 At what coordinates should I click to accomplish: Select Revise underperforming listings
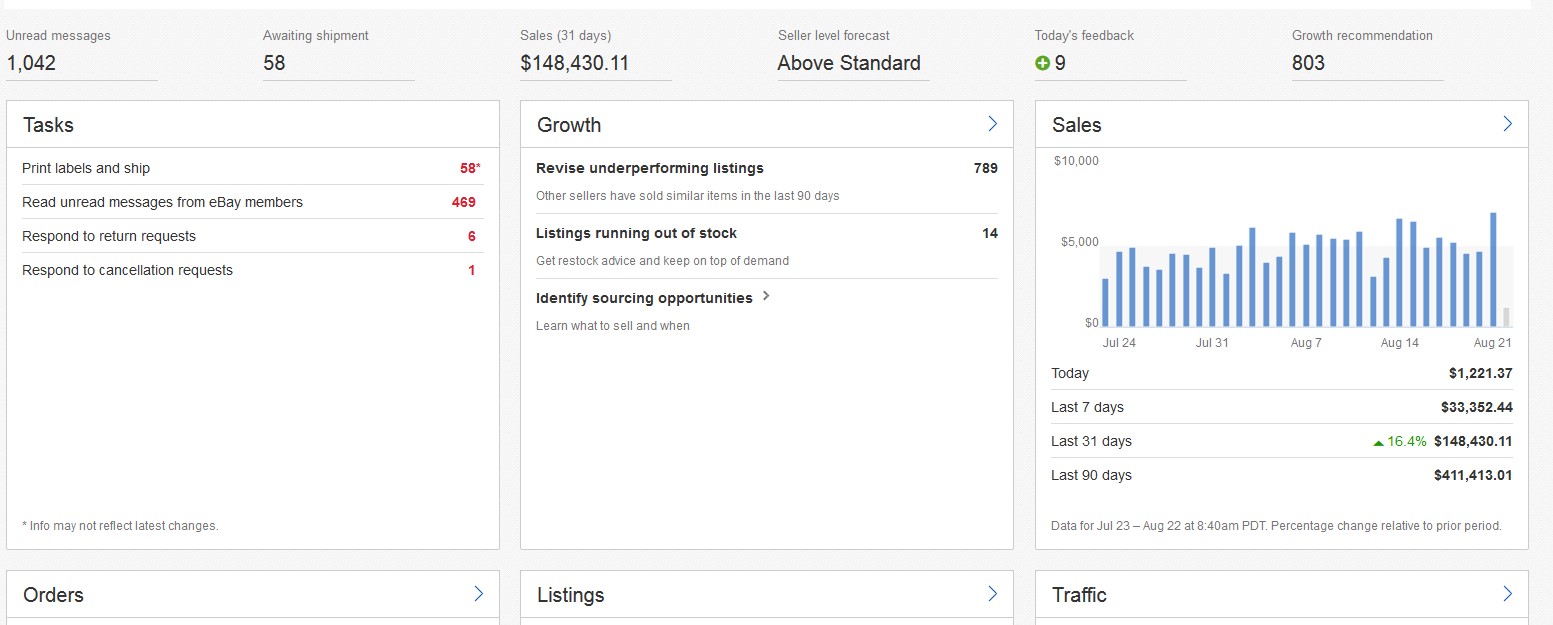click(x=650, y=168)
